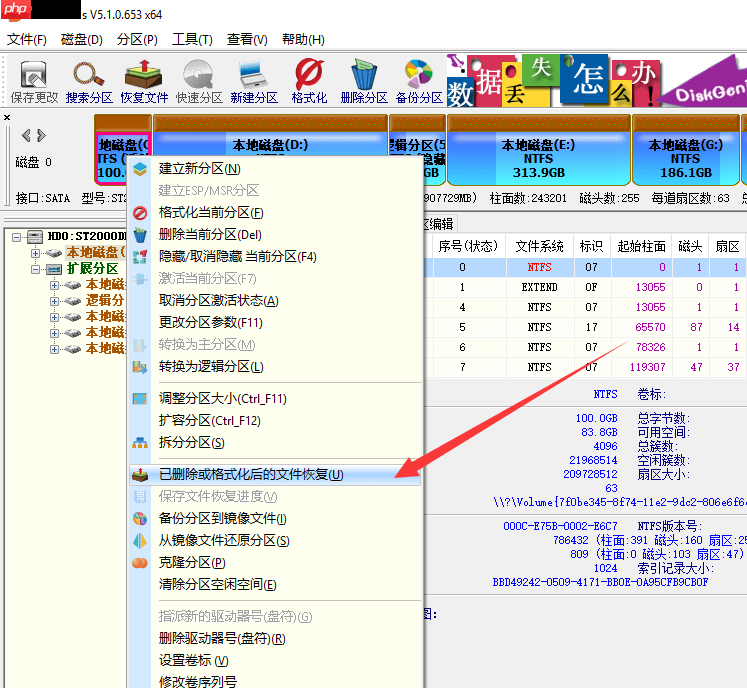Select 克隆分区(P) context menu entry
The height and width of the screenshot is (688, 747).
pos(192,562)
